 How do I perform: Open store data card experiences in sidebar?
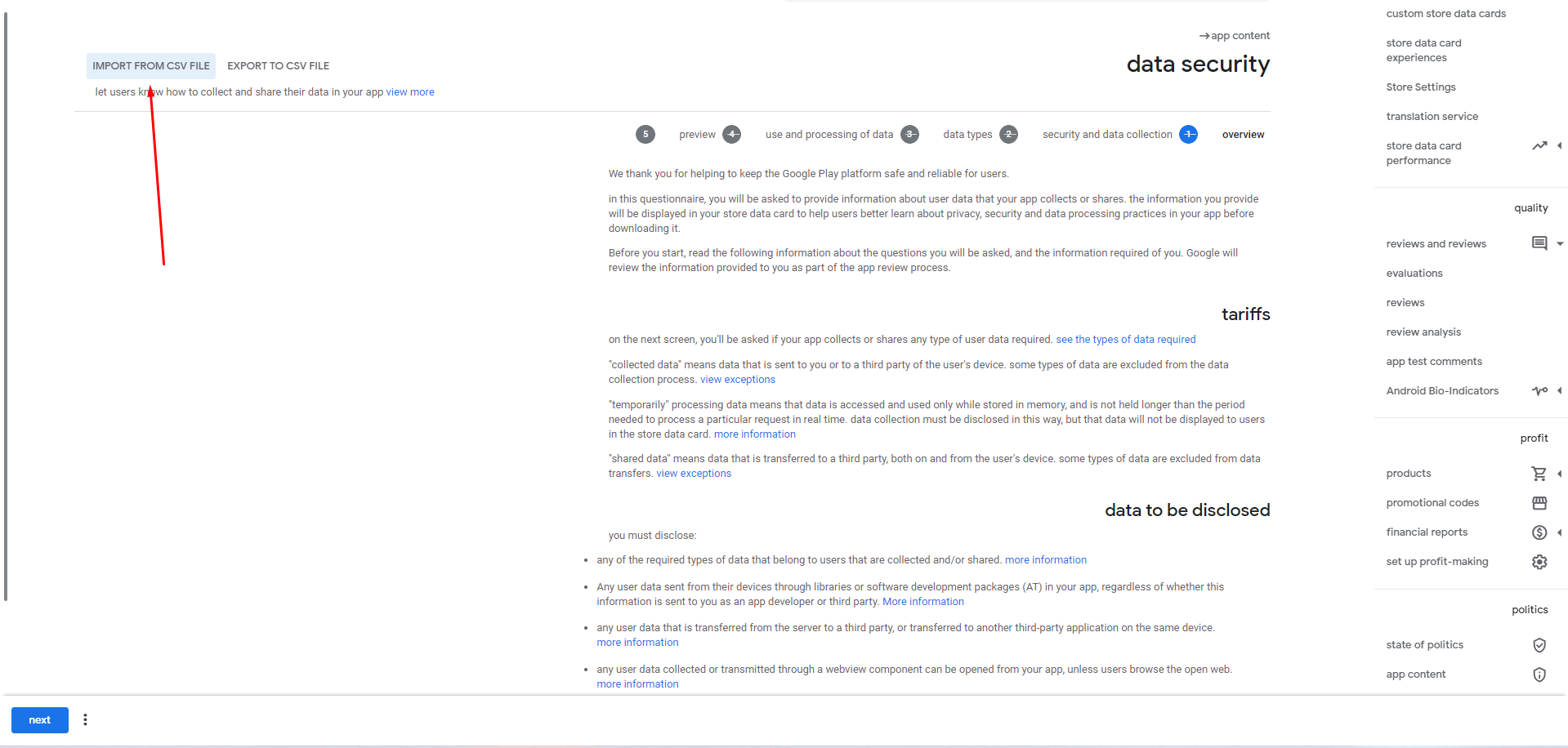pyautogui.click(x=1423, y=51)
